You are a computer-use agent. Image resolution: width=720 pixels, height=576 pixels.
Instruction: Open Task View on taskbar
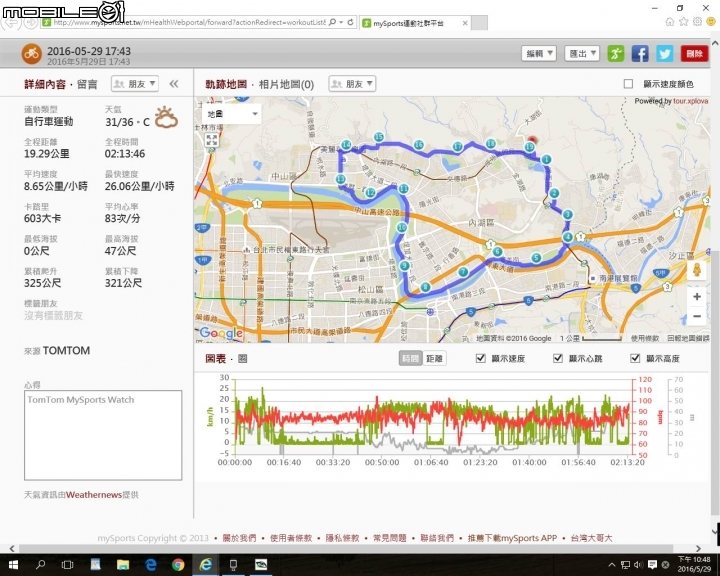click(68, 565)
